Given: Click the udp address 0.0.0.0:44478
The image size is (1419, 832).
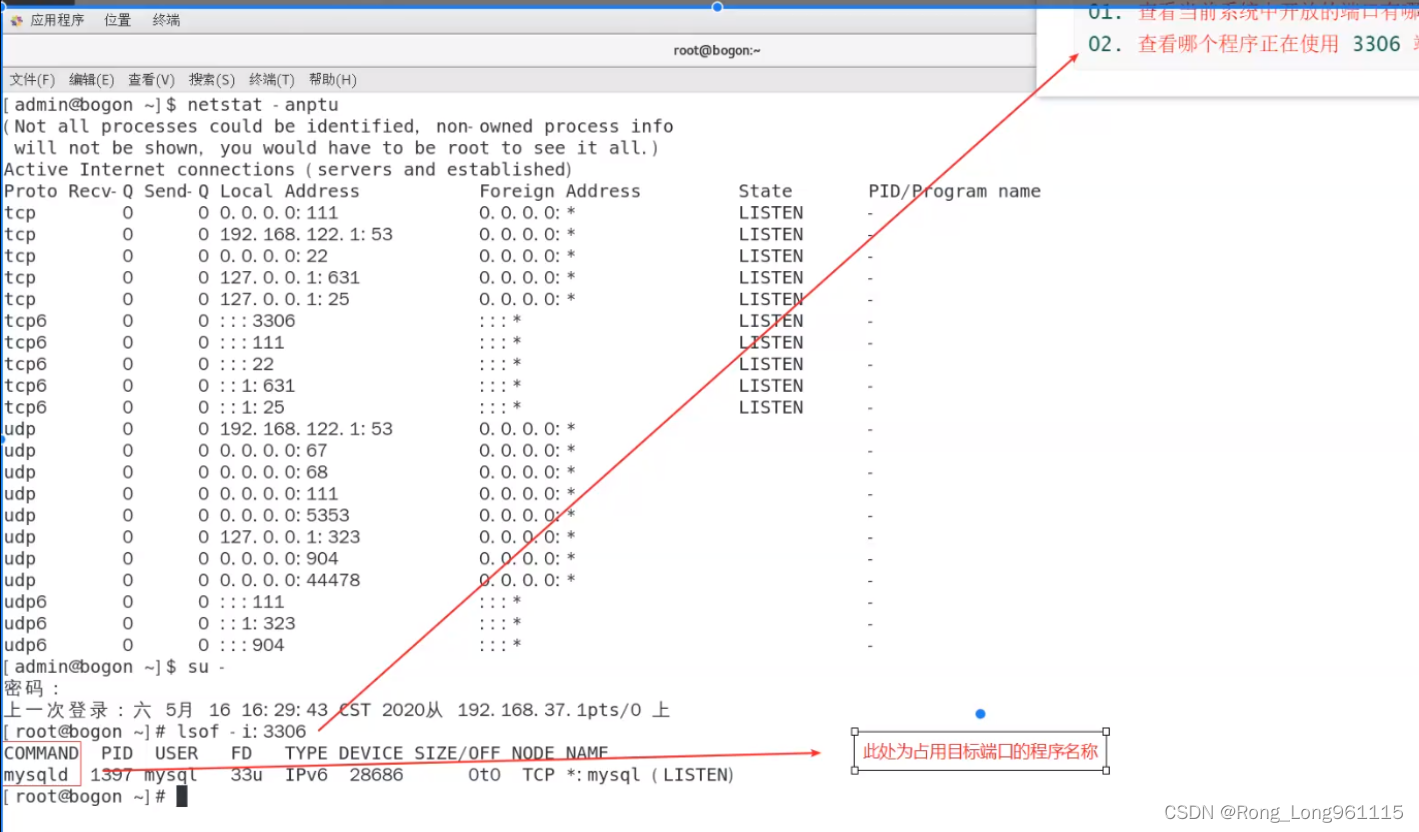Looking at the screenshot, I should [290, 580].
